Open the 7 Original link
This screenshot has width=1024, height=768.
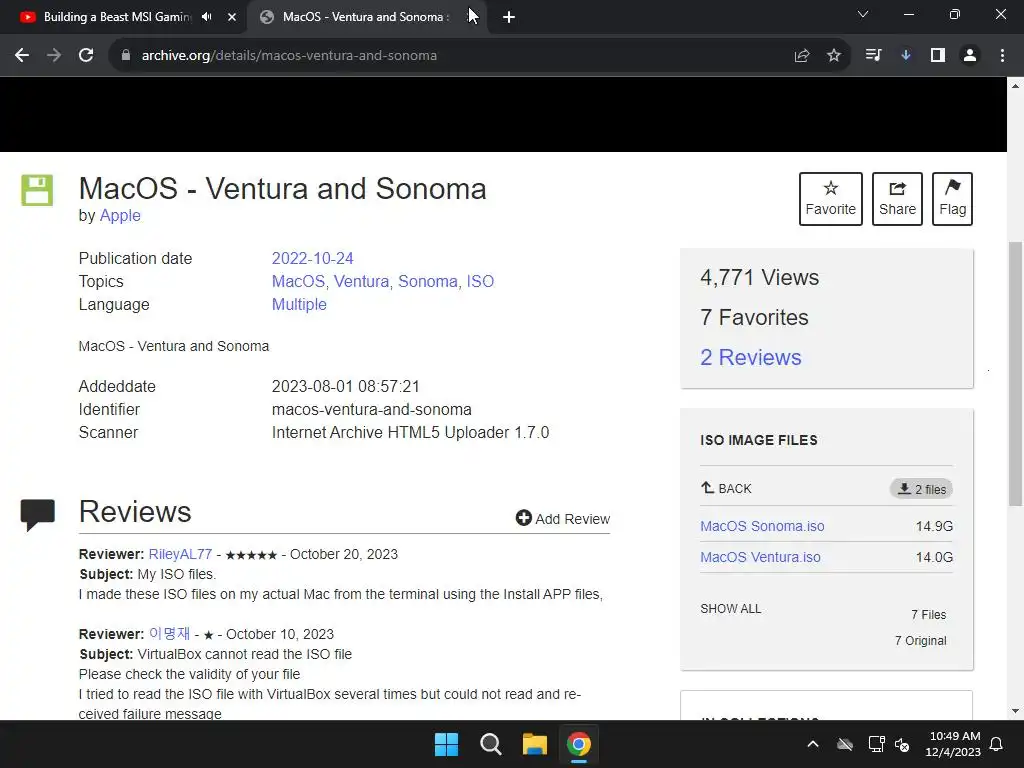click(x=920, y=641)
